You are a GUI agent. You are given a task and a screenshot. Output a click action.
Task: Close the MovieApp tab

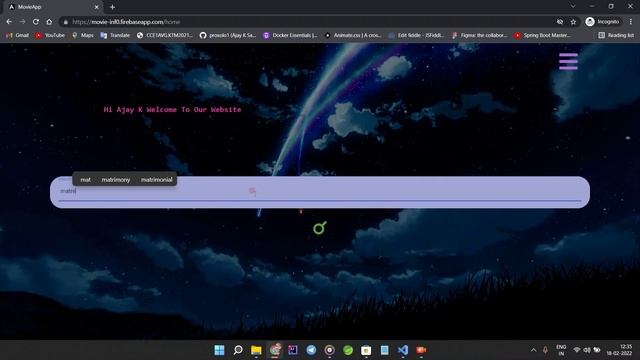pos(97,7)
